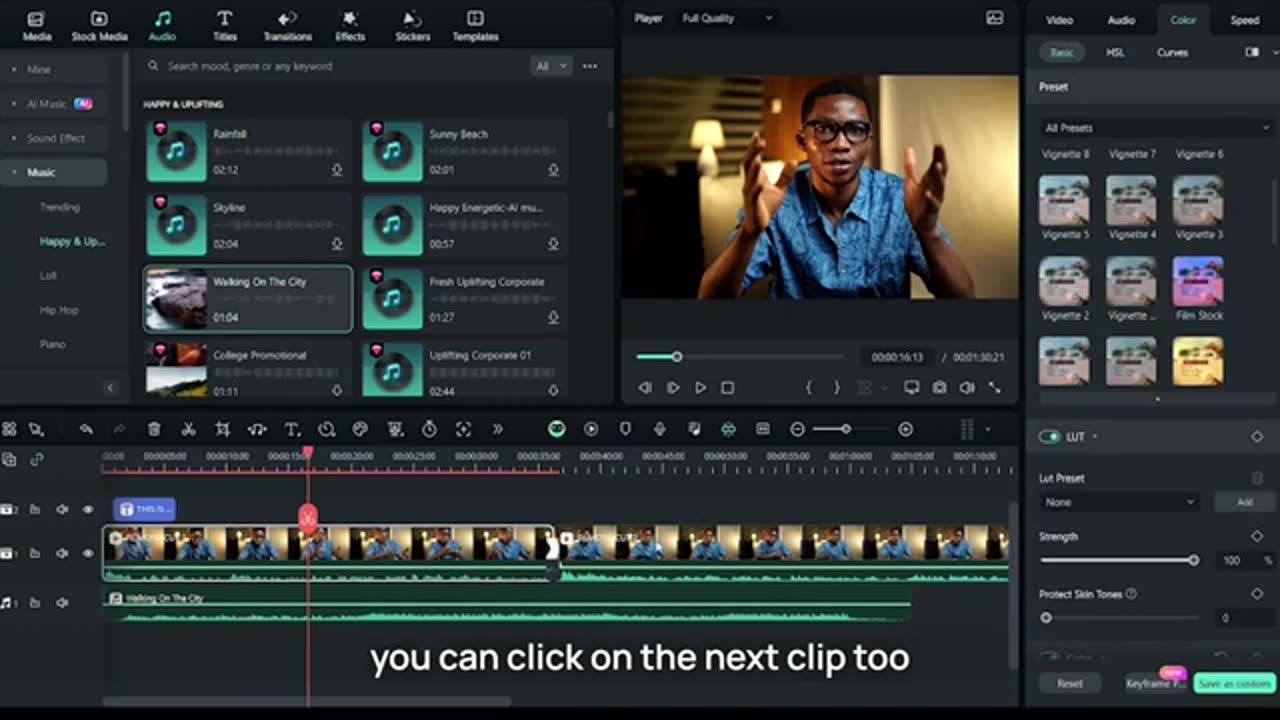Expand the Mine category

14,69
